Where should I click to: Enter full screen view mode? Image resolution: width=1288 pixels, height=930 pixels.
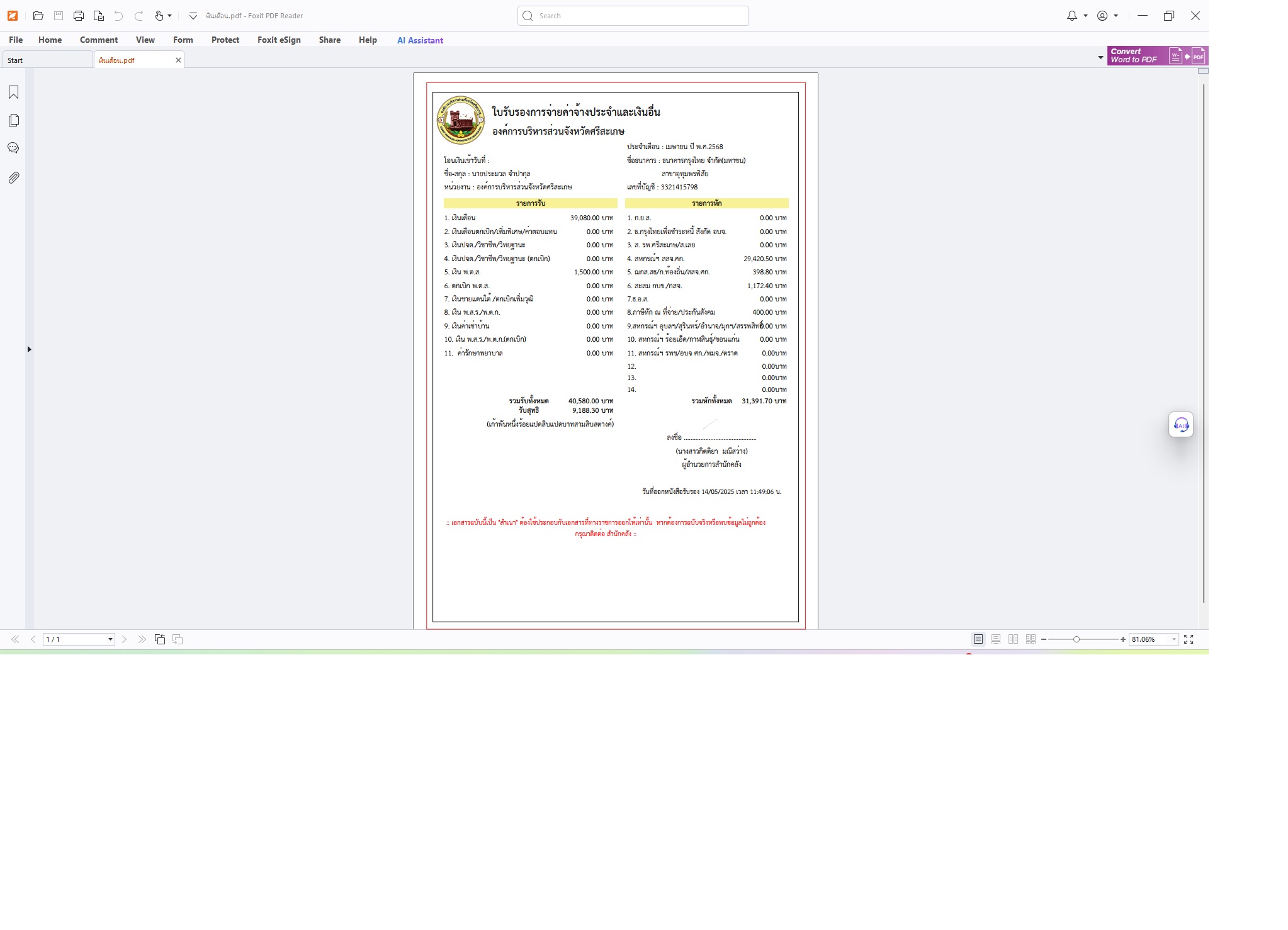pos(1189,639)
